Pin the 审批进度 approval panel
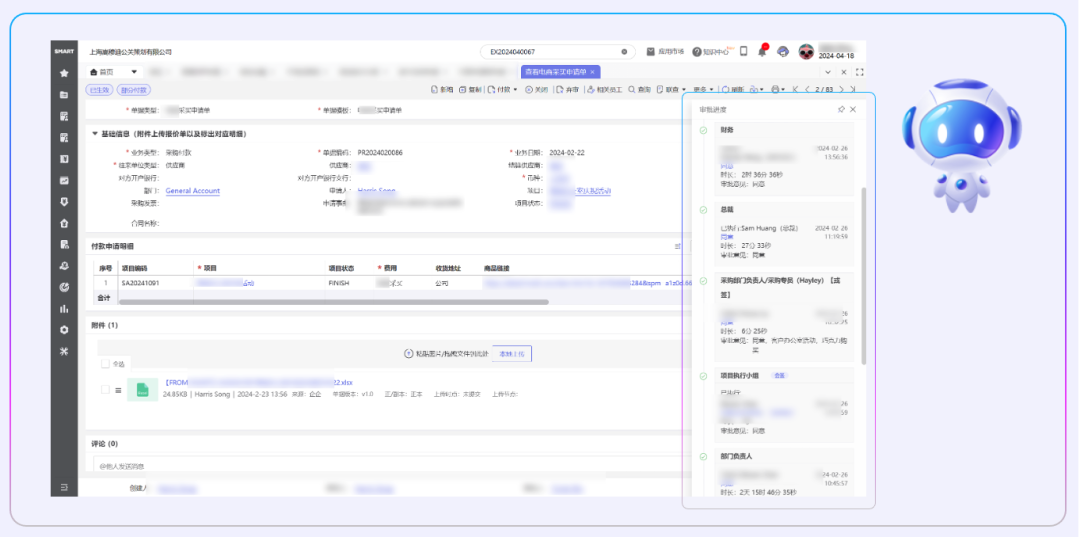1080x537 pixels. coord(841,109)
